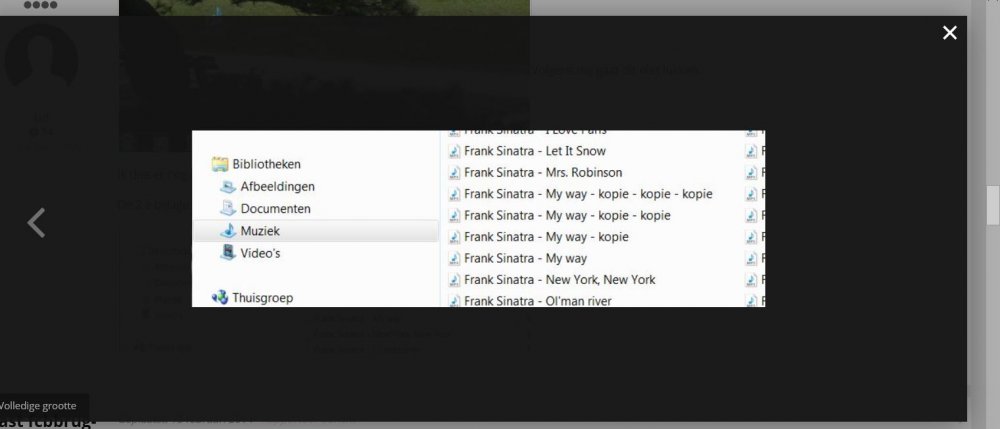Select the My way file with one kopie suffix
This screenshot has height=429, width=1000.
pyautogui.click(x=546, y=237)
